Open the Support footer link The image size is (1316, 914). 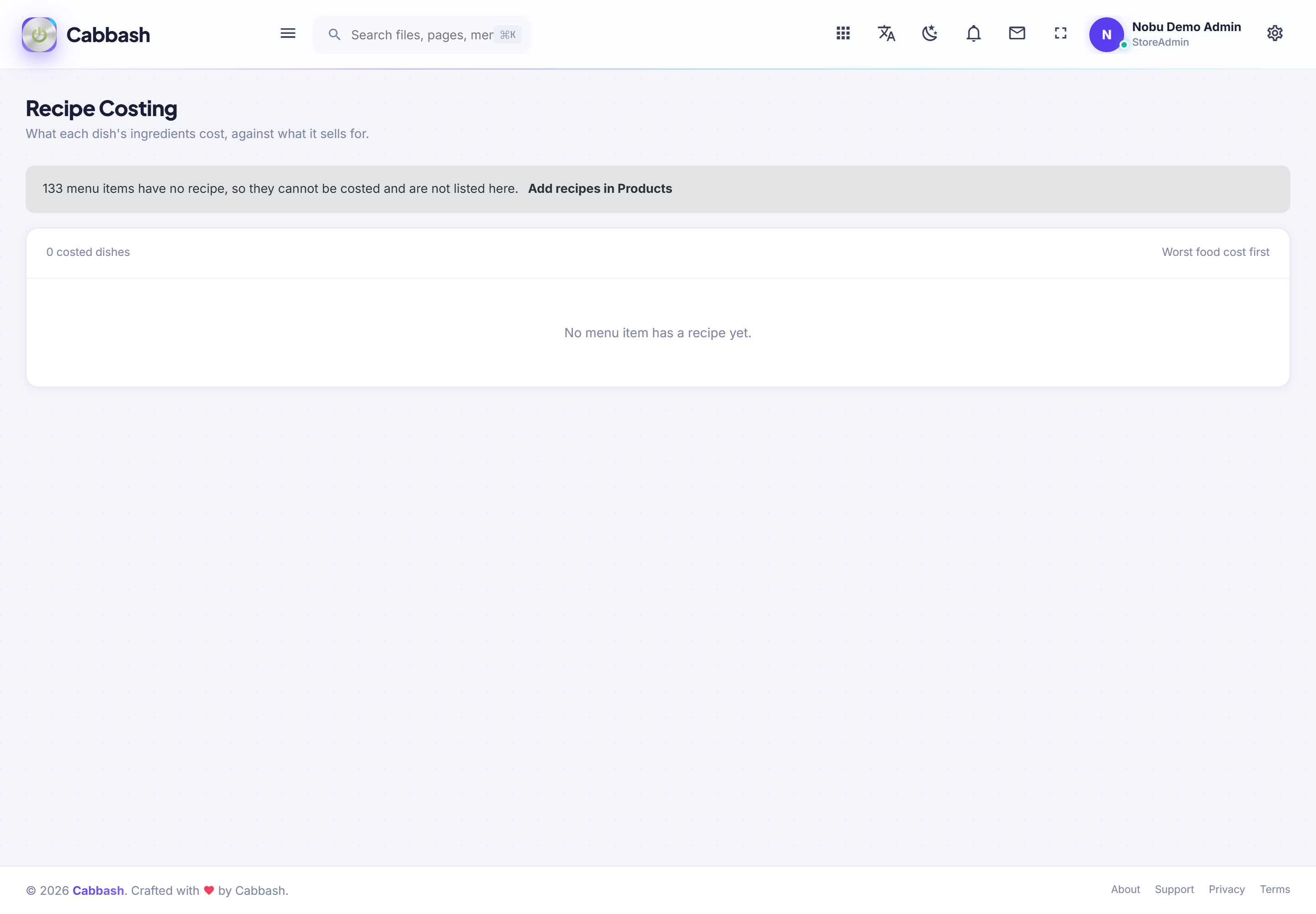point(1174,889)
